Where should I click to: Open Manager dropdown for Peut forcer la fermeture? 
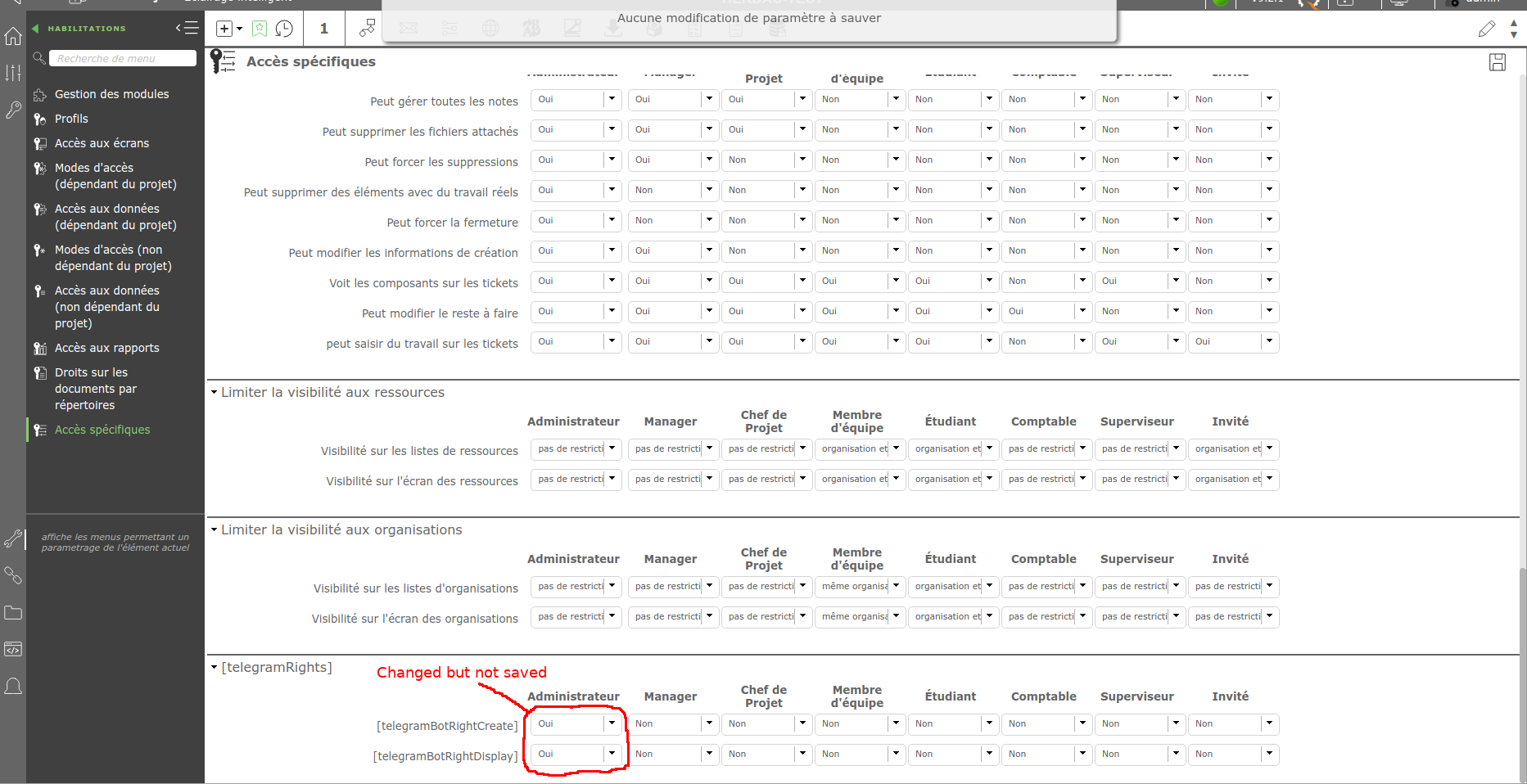pos(708,220)
